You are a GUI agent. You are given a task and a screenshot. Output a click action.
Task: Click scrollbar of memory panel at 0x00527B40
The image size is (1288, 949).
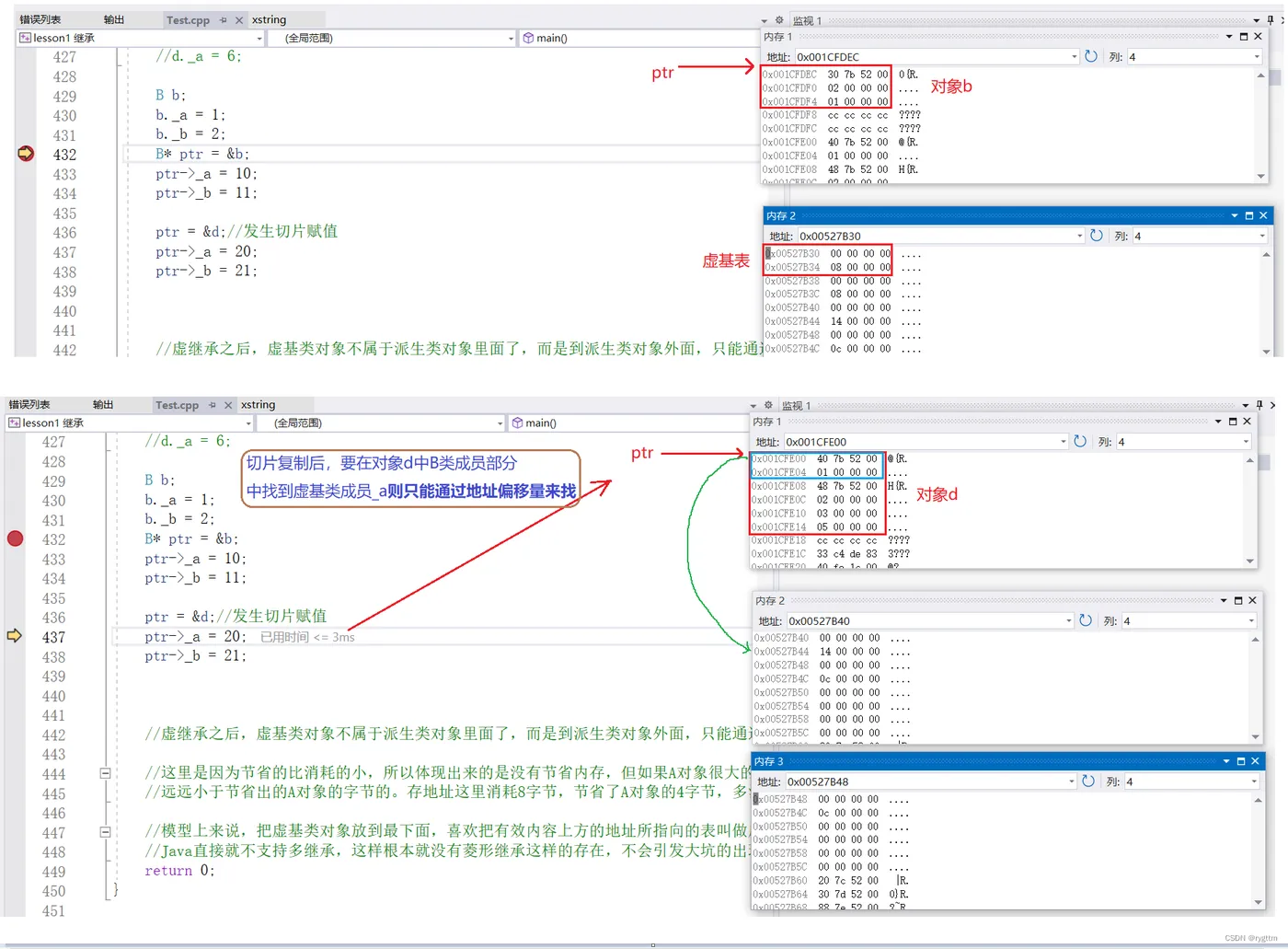coord(1255,688)
